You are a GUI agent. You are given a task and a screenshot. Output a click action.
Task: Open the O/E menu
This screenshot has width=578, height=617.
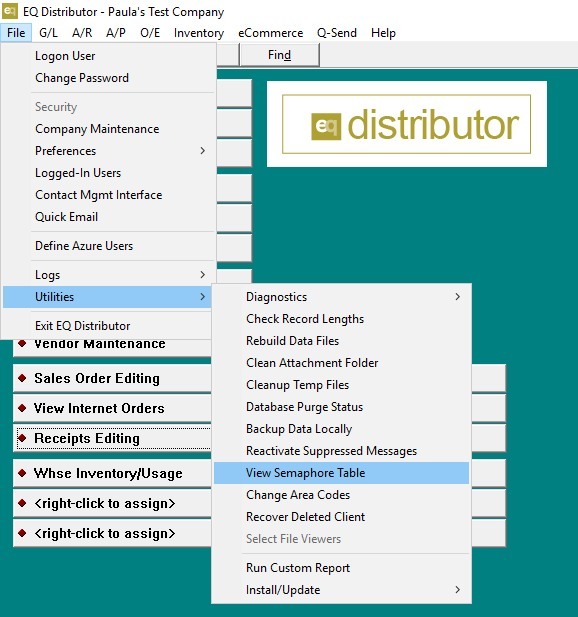tap(150, 33)
